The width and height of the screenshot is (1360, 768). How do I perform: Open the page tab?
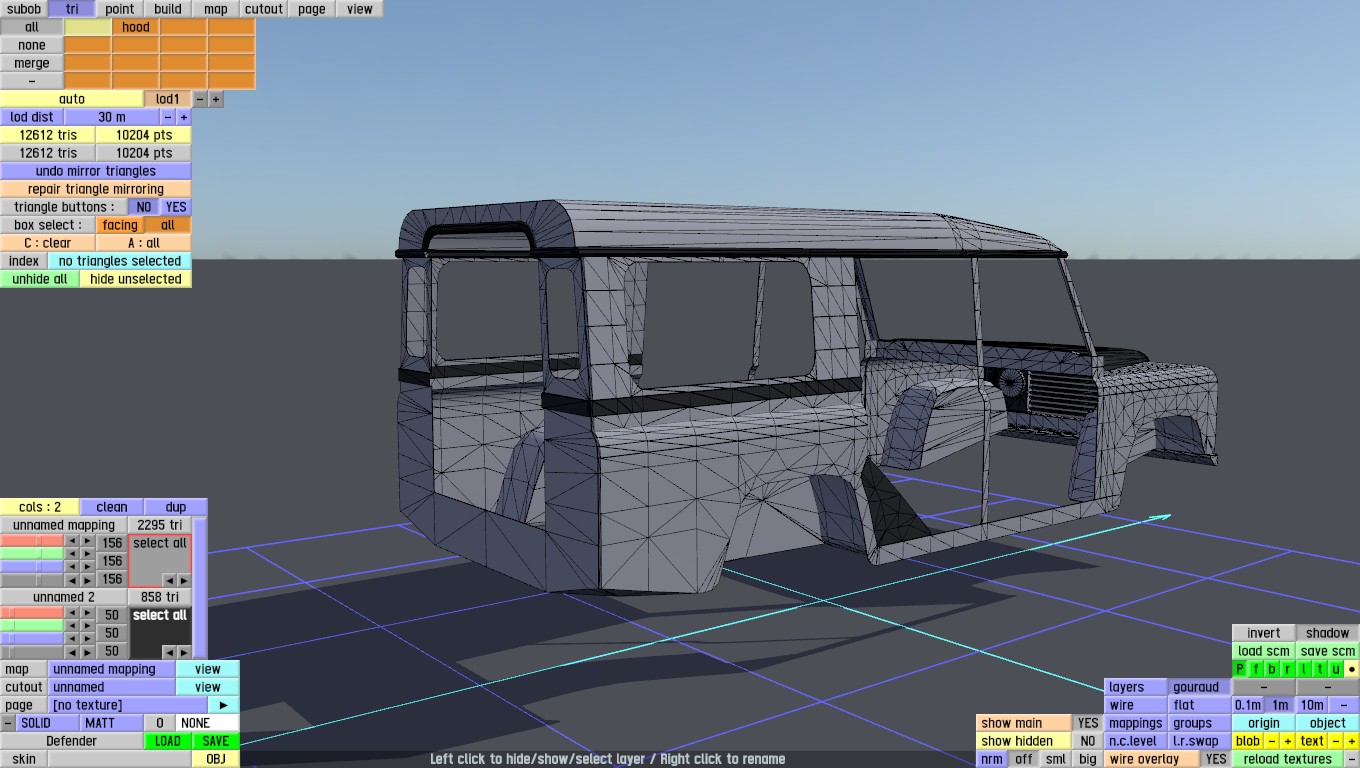point(312,9)
